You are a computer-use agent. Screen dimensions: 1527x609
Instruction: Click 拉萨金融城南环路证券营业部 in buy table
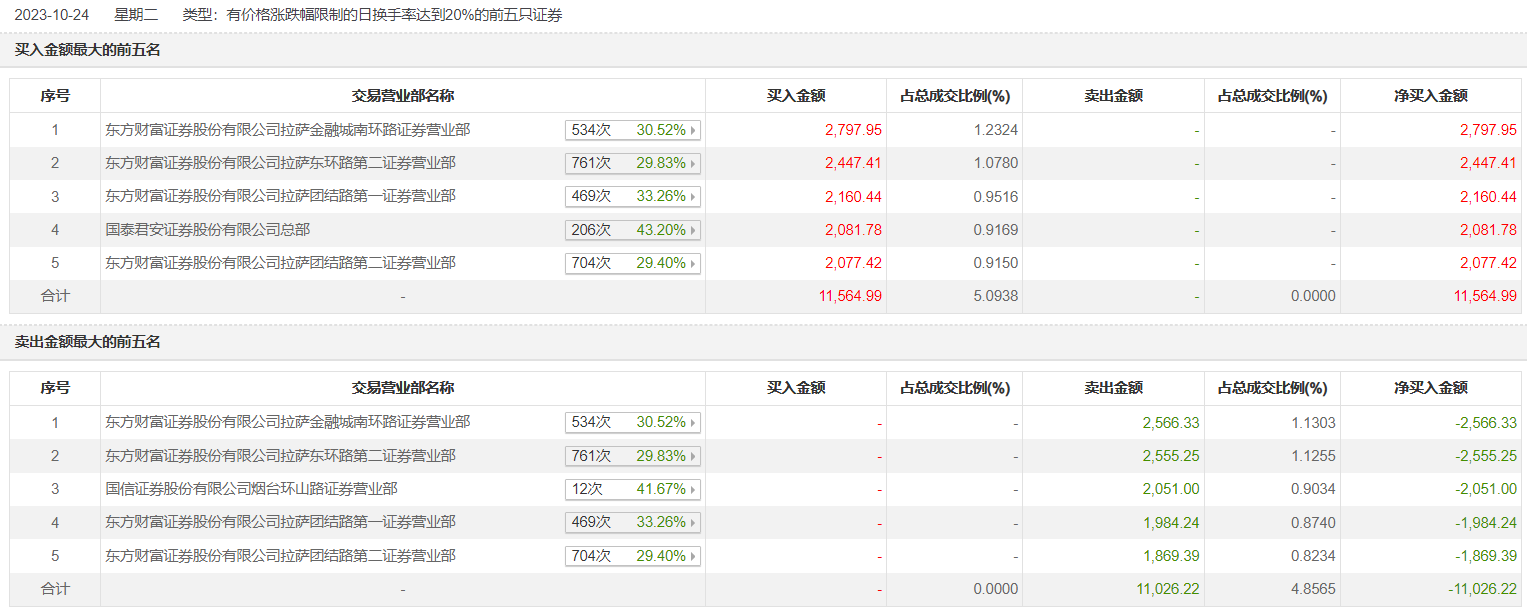(x=288, y=130)
